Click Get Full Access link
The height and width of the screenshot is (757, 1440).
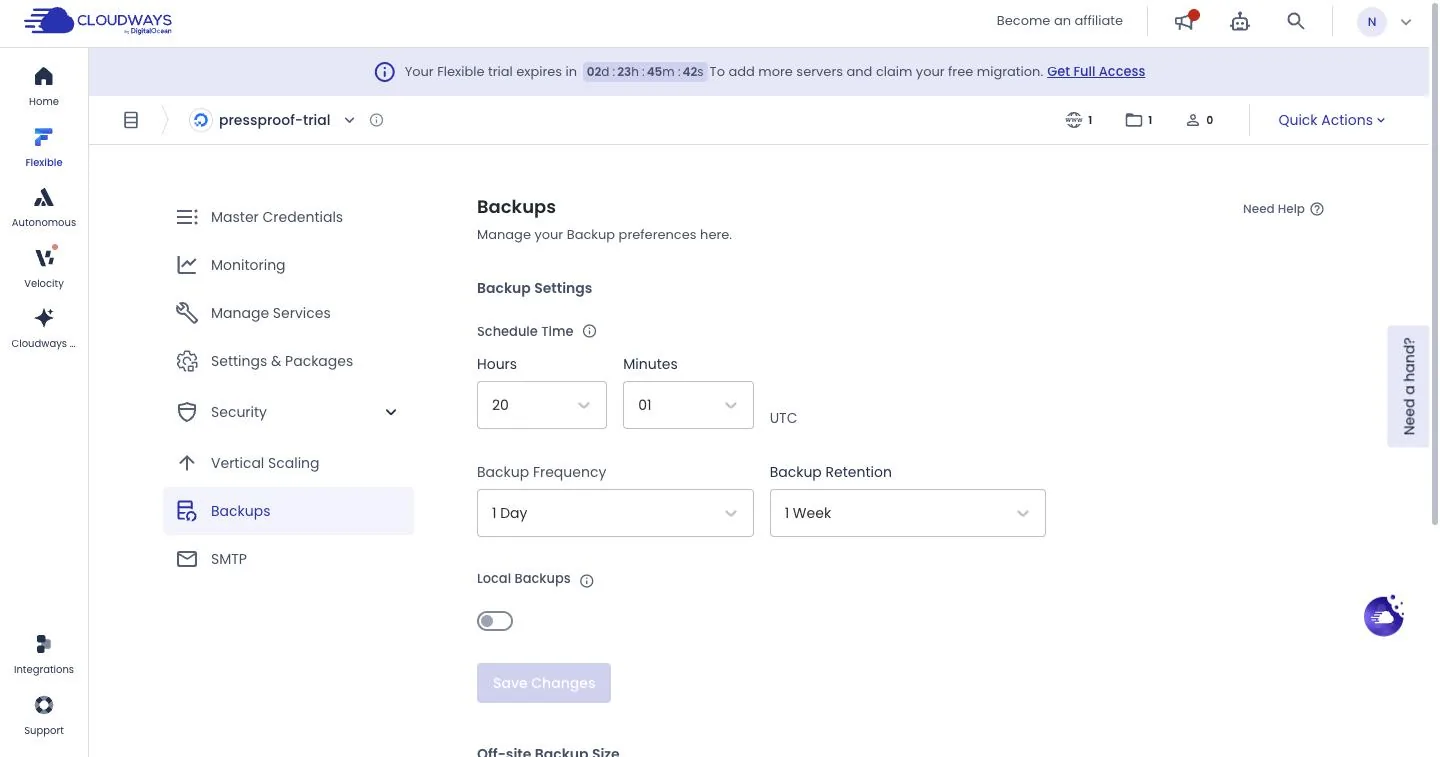click(1096, 72)
